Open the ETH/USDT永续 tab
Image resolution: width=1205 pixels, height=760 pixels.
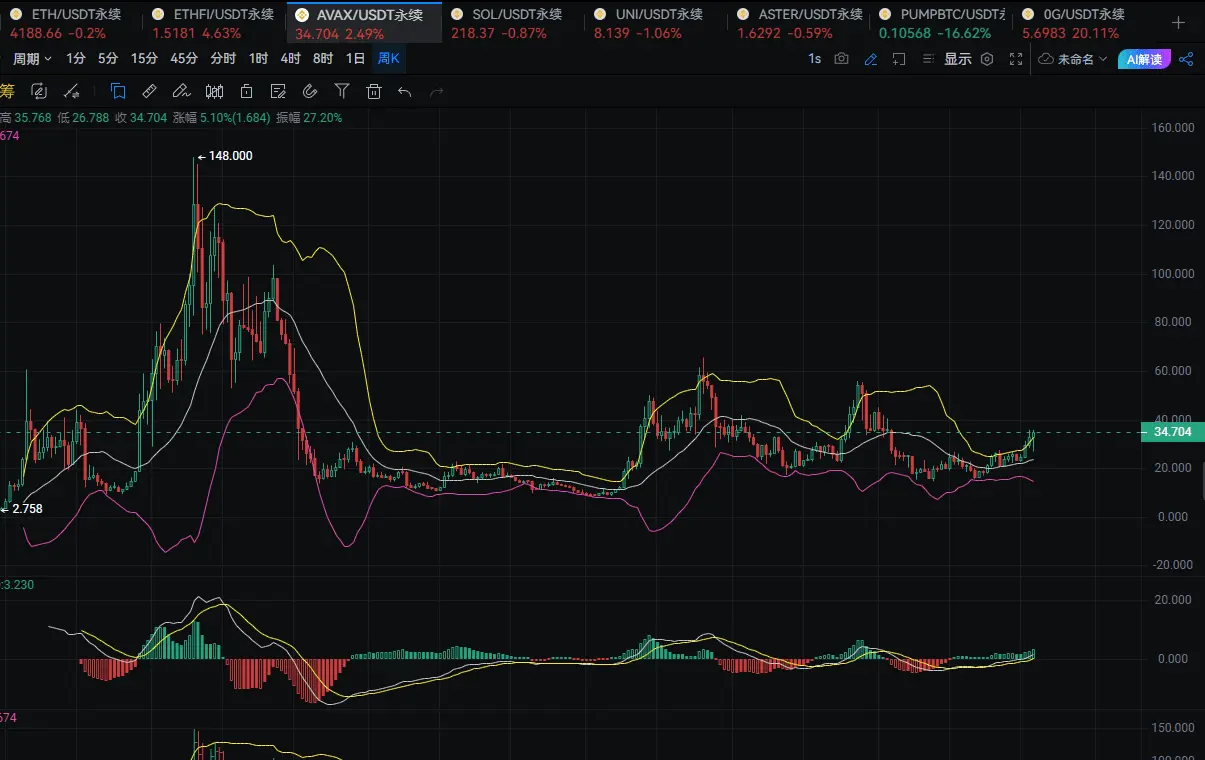(x=72, y=22)
